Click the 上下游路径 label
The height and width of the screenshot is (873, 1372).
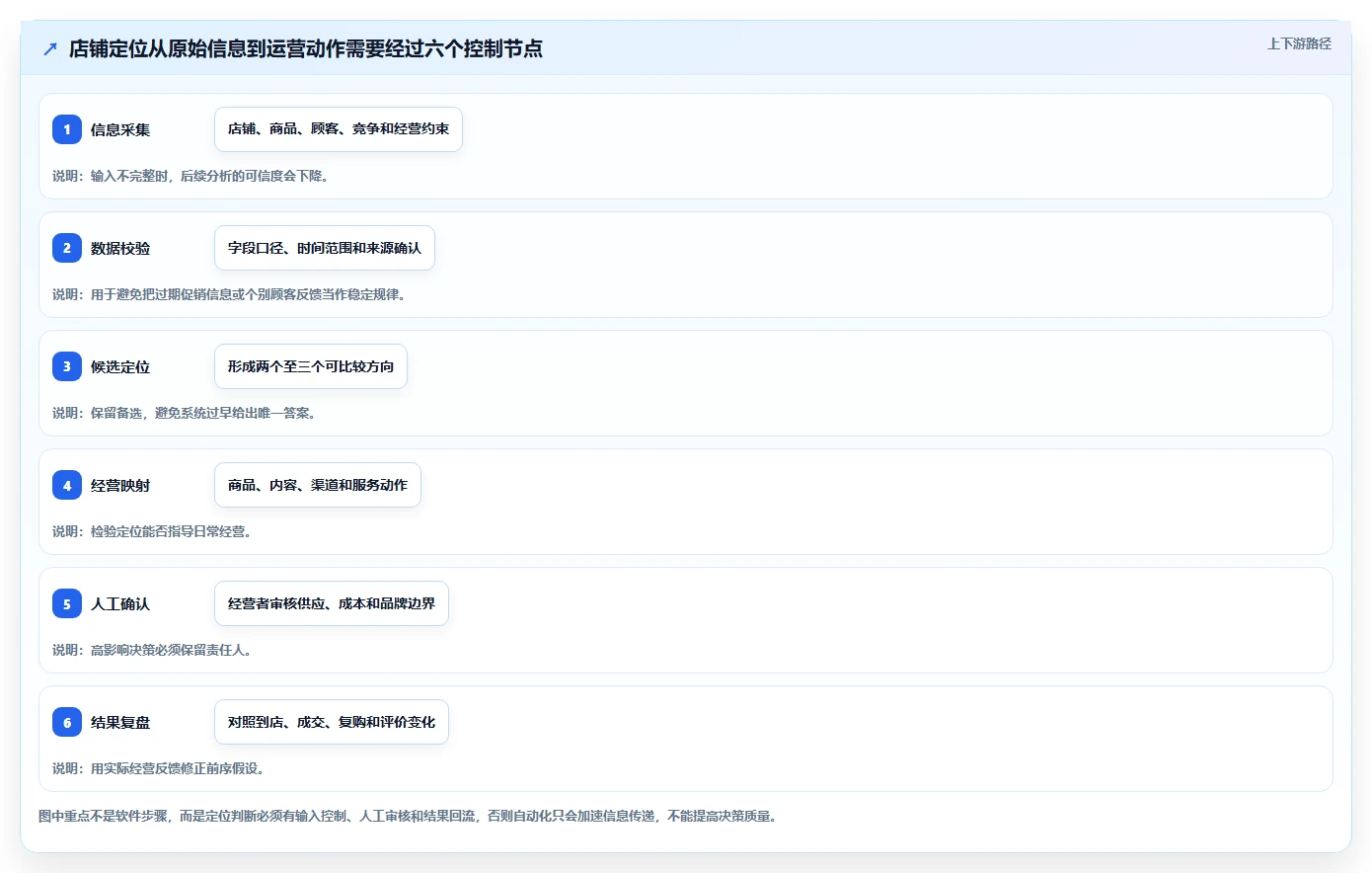1299,43
